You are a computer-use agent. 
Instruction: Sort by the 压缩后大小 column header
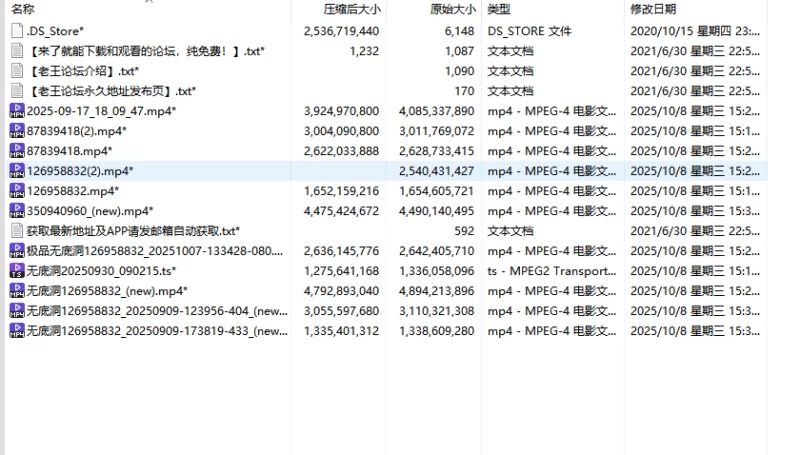pyautogui.click(x=351, y=9)
